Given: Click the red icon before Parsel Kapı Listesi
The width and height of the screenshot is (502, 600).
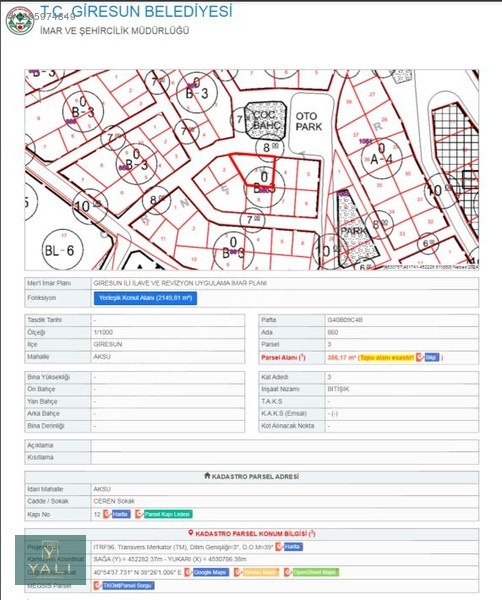Looking at the screenshot, I should (x=139, y=514).
